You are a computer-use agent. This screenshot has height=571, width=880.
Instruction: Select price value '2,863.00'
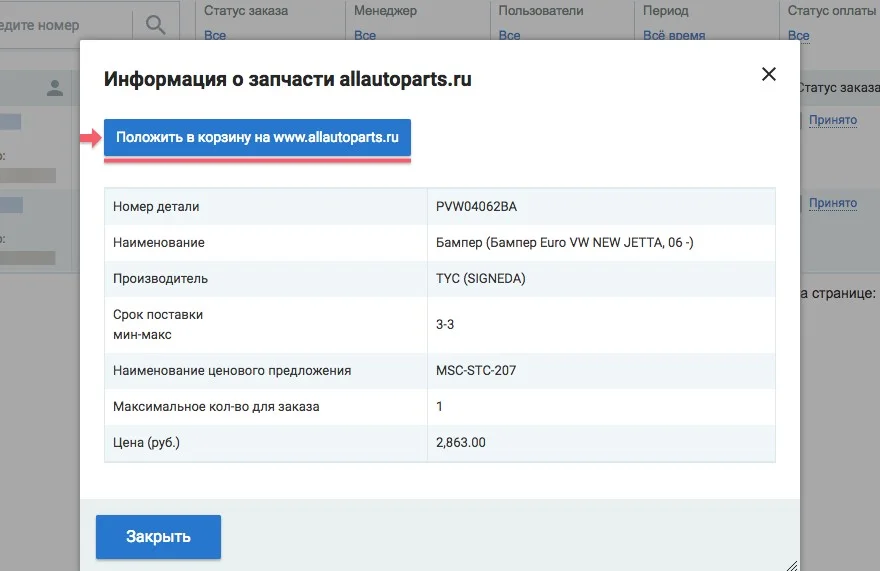pos(461,442)
